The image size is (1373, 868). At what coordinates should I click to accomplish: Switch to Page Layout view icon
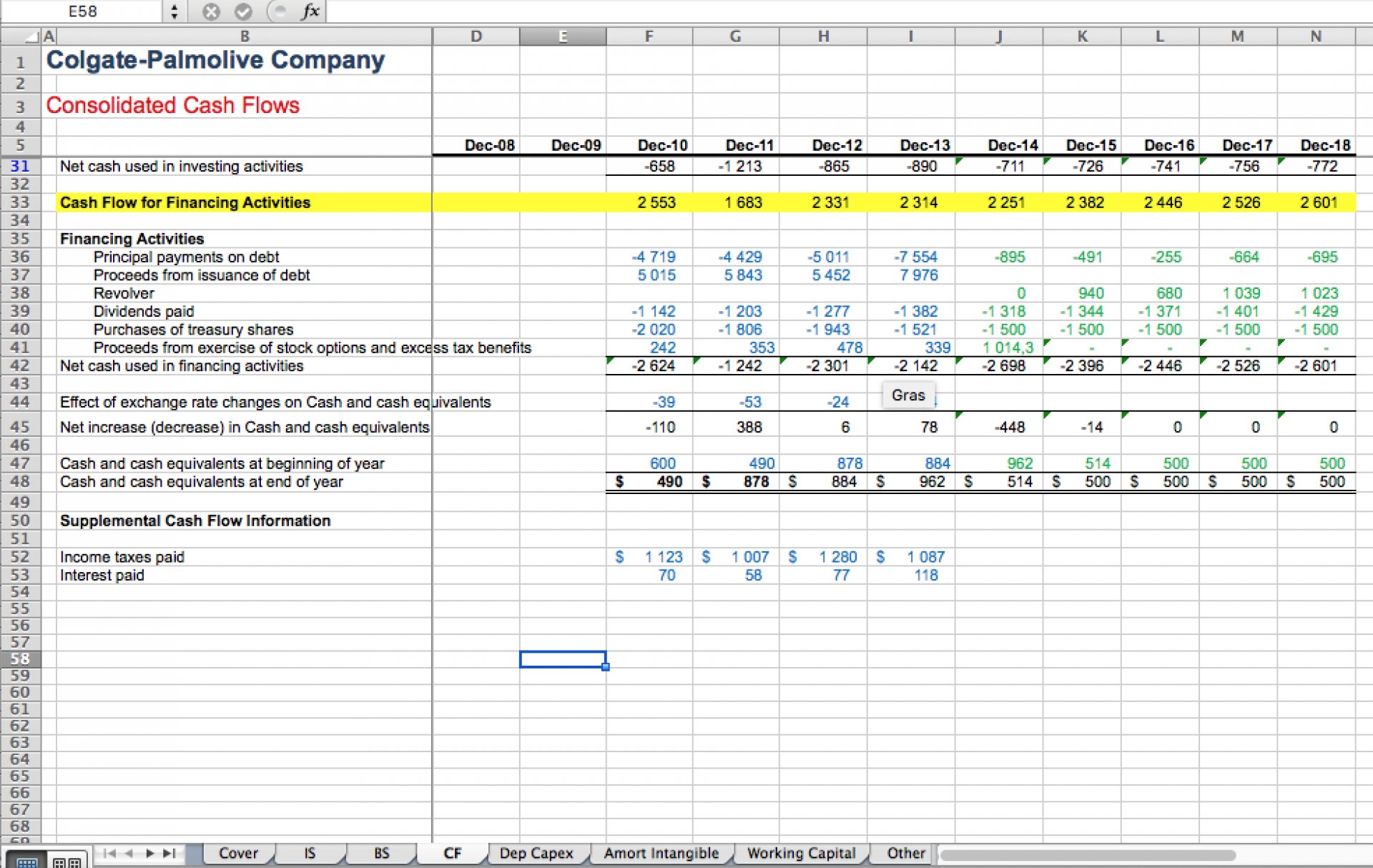point(67,861)
